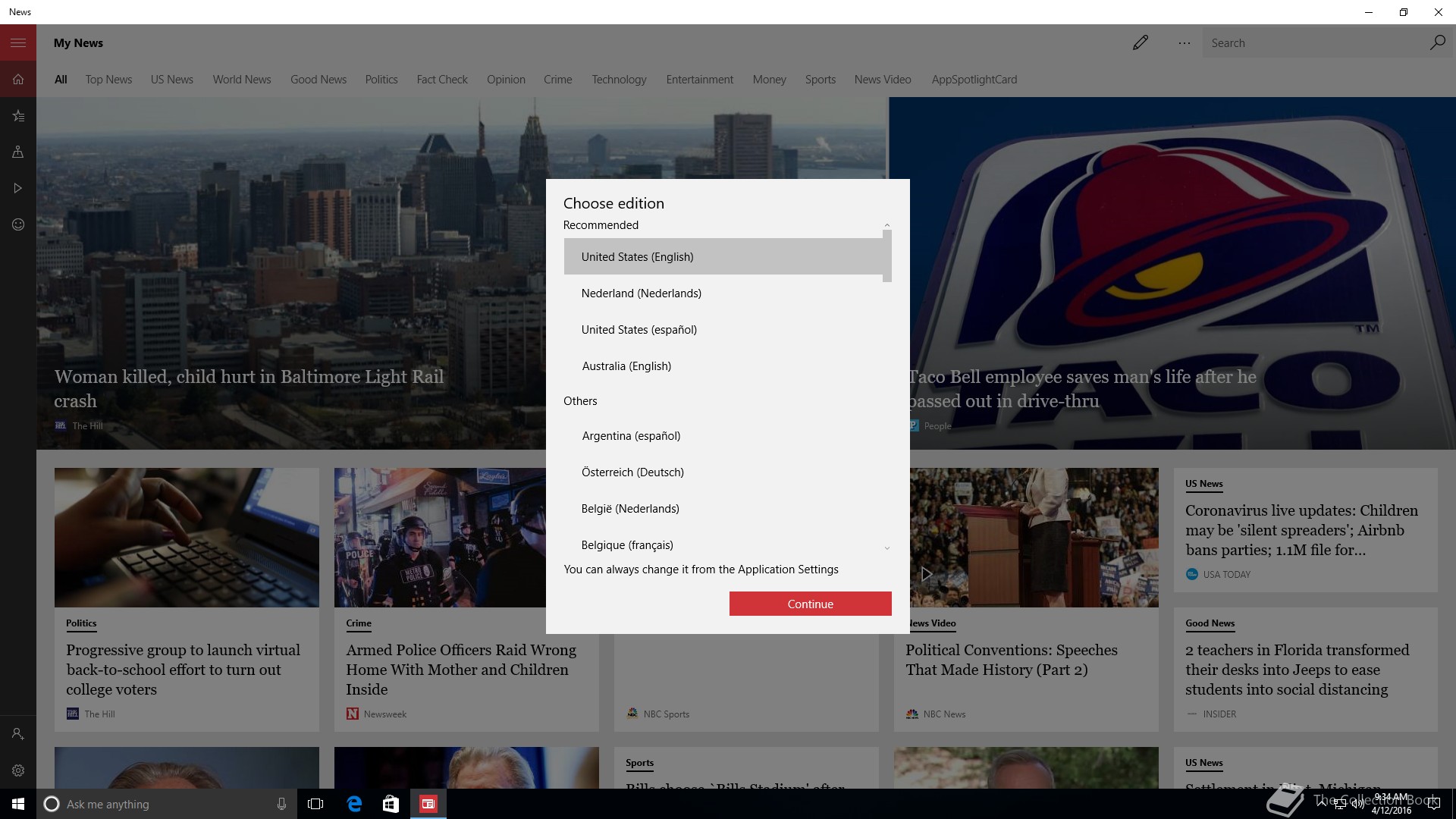
Task: Click the Politics category label
Action: 81,623
